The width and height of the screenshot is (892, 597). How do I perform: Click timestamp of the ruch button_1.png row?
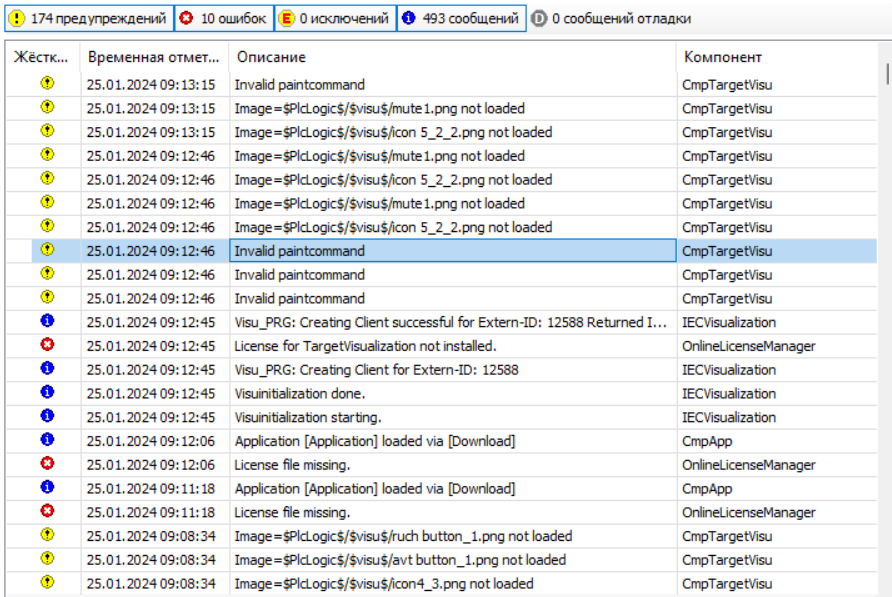point(151,536)
